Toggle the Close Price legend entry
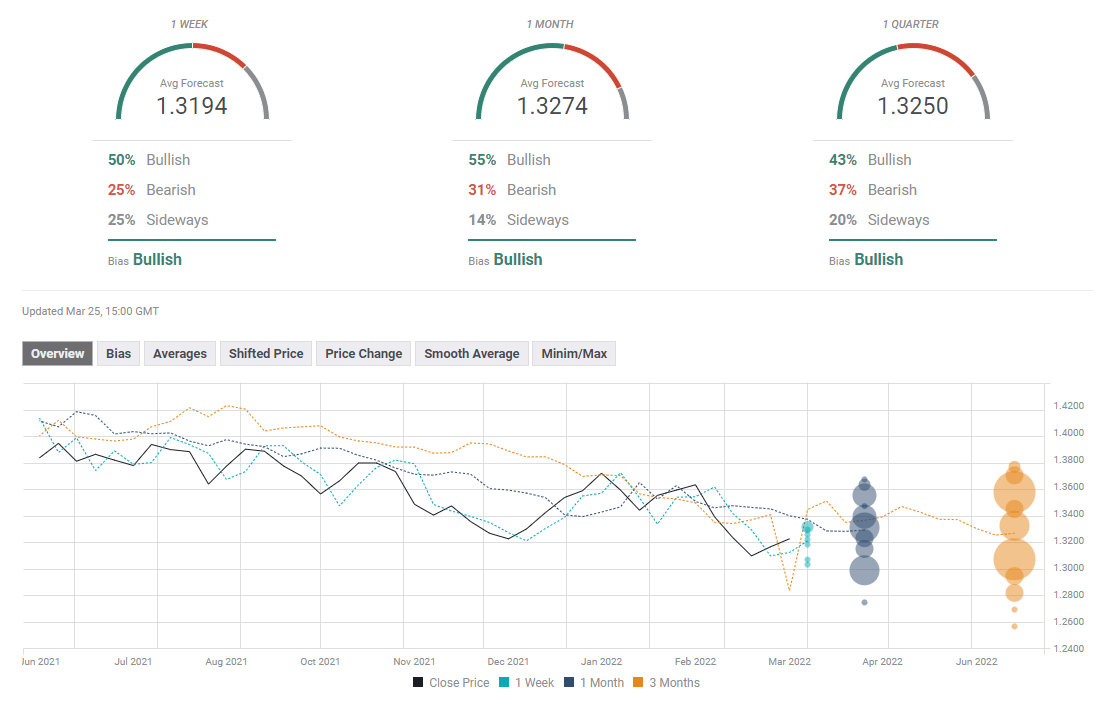The height and width of the screenshot is (706, 1096). click(x=451, y=683)
